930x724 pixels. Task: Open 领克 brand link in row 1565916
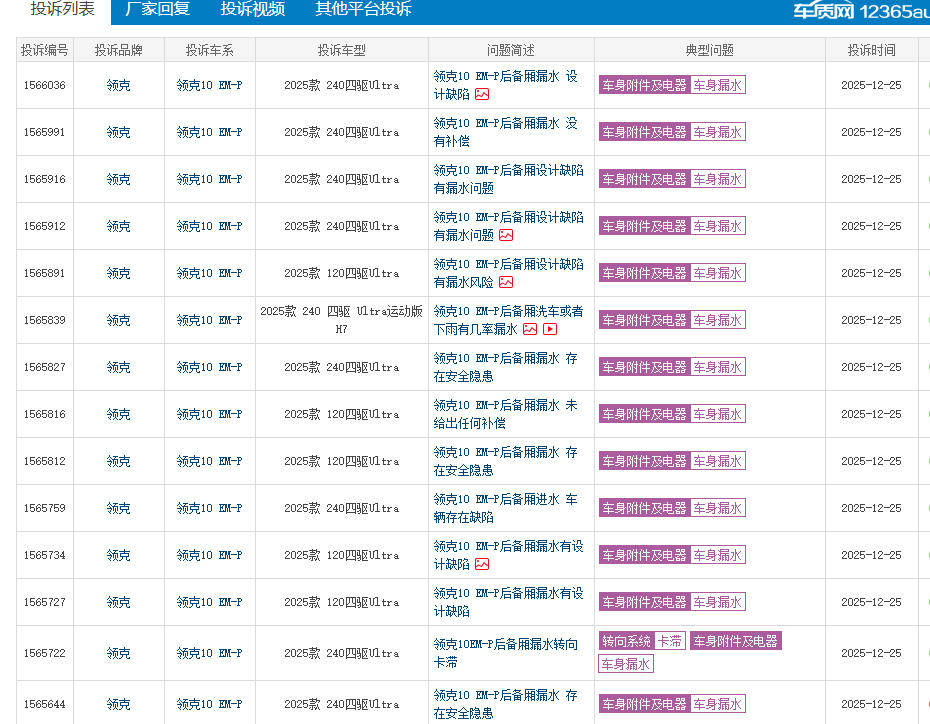pyautogui.click(x=118, y=179)
